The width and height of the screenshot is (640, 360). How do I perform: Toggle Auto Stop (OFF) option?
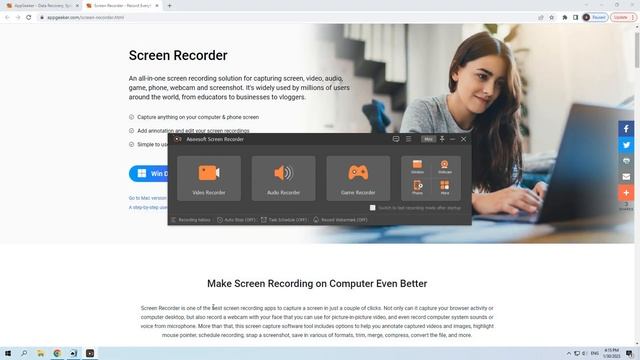[236, 220]
